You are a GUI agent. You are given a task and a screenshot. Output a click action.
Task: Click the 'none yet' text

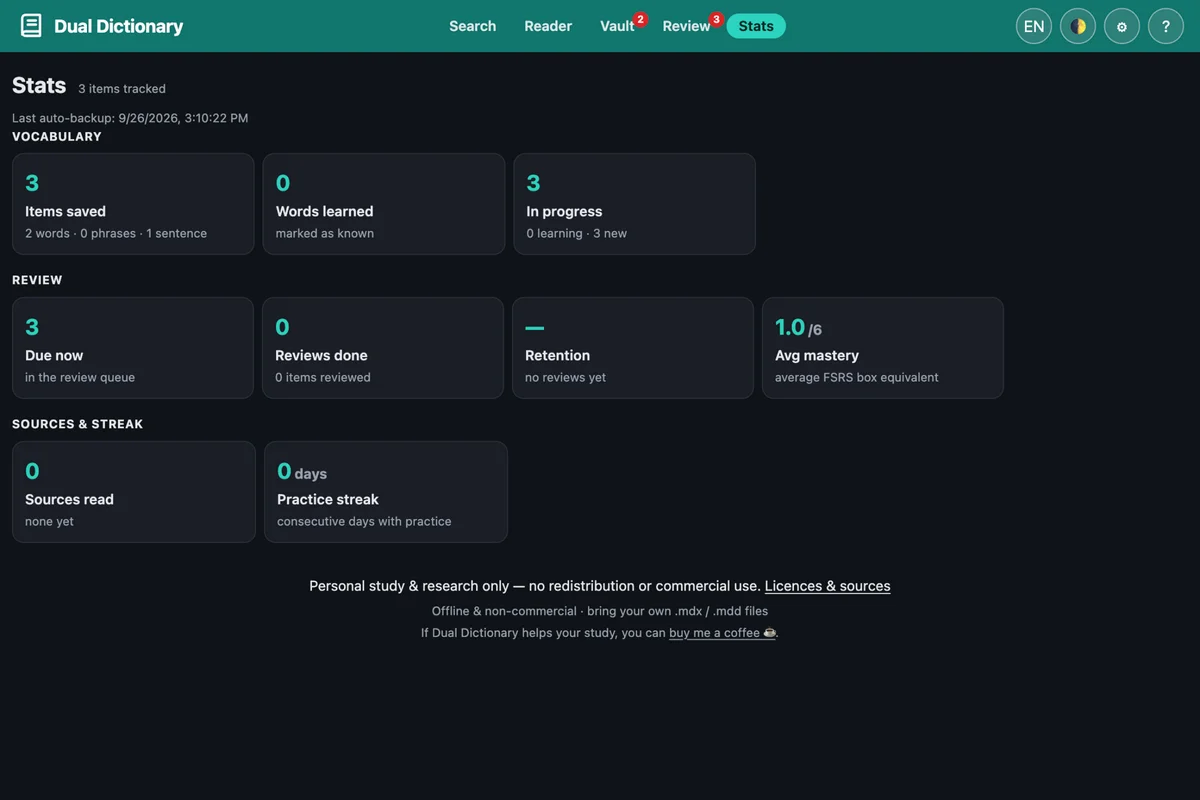tap(49, 521)
